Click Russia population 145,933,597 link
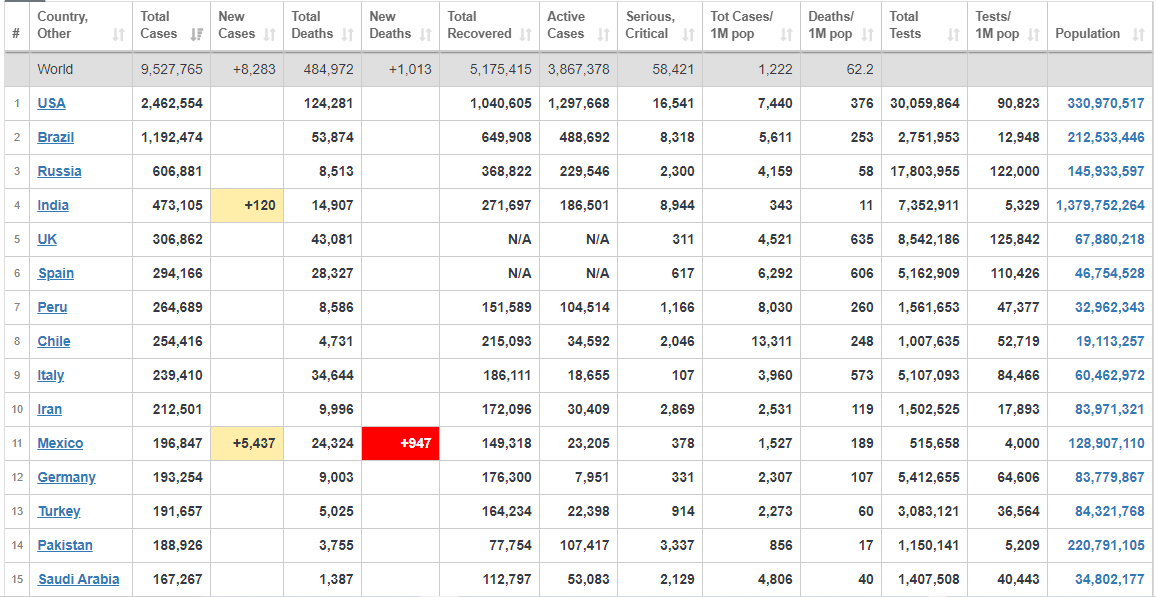The image size is (1156, 597). [1106, 171]
